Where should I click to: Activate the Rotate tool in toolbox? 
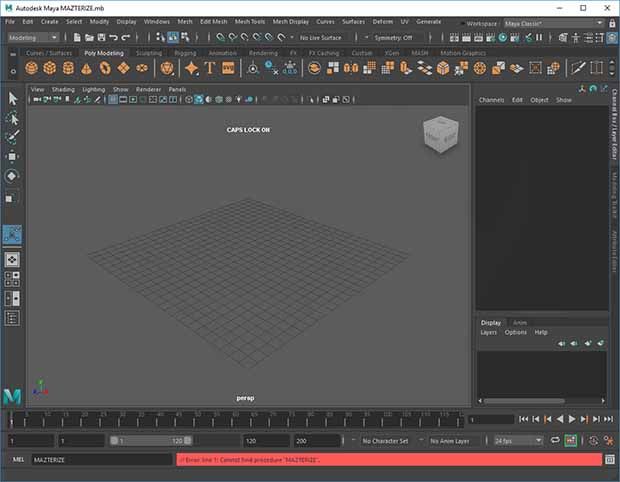(12, 176)
